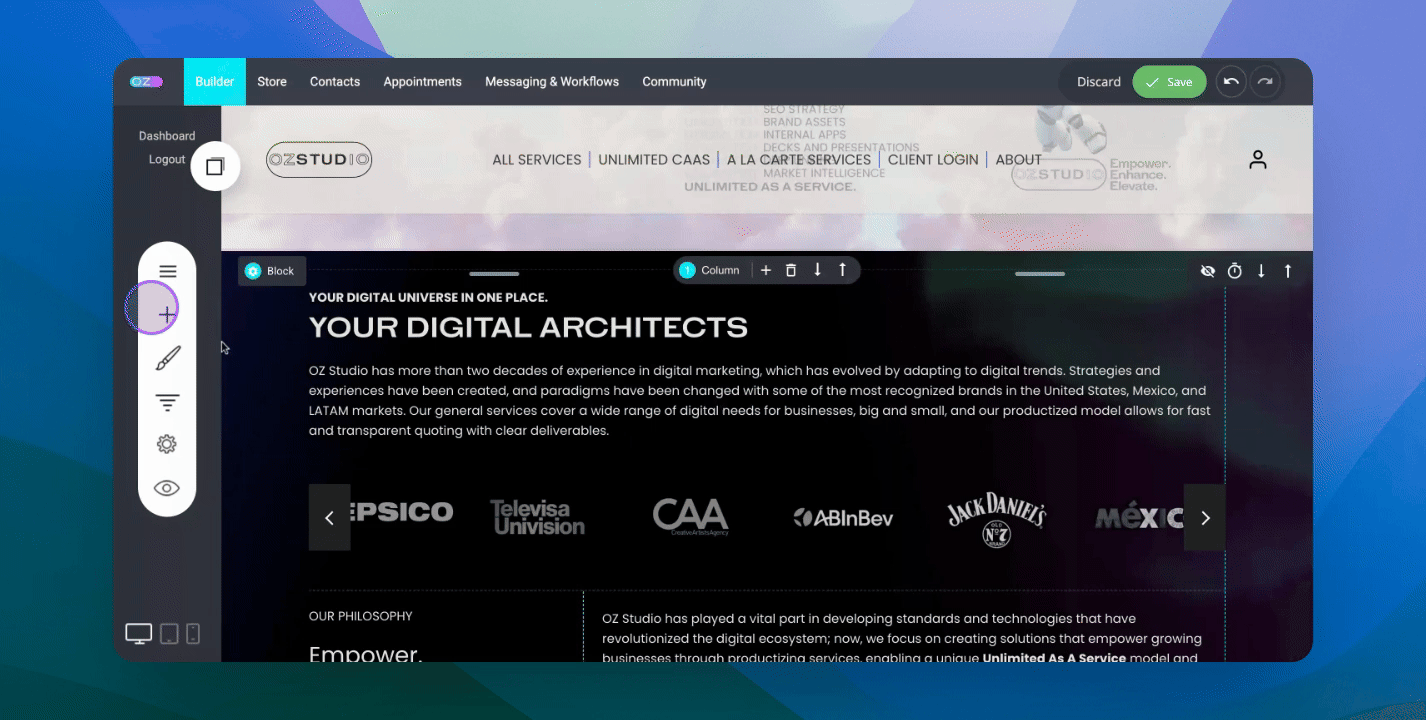Preview the page with the eye tool
Viewport: 1426px width, 720px height.
(x=167, y=488)
